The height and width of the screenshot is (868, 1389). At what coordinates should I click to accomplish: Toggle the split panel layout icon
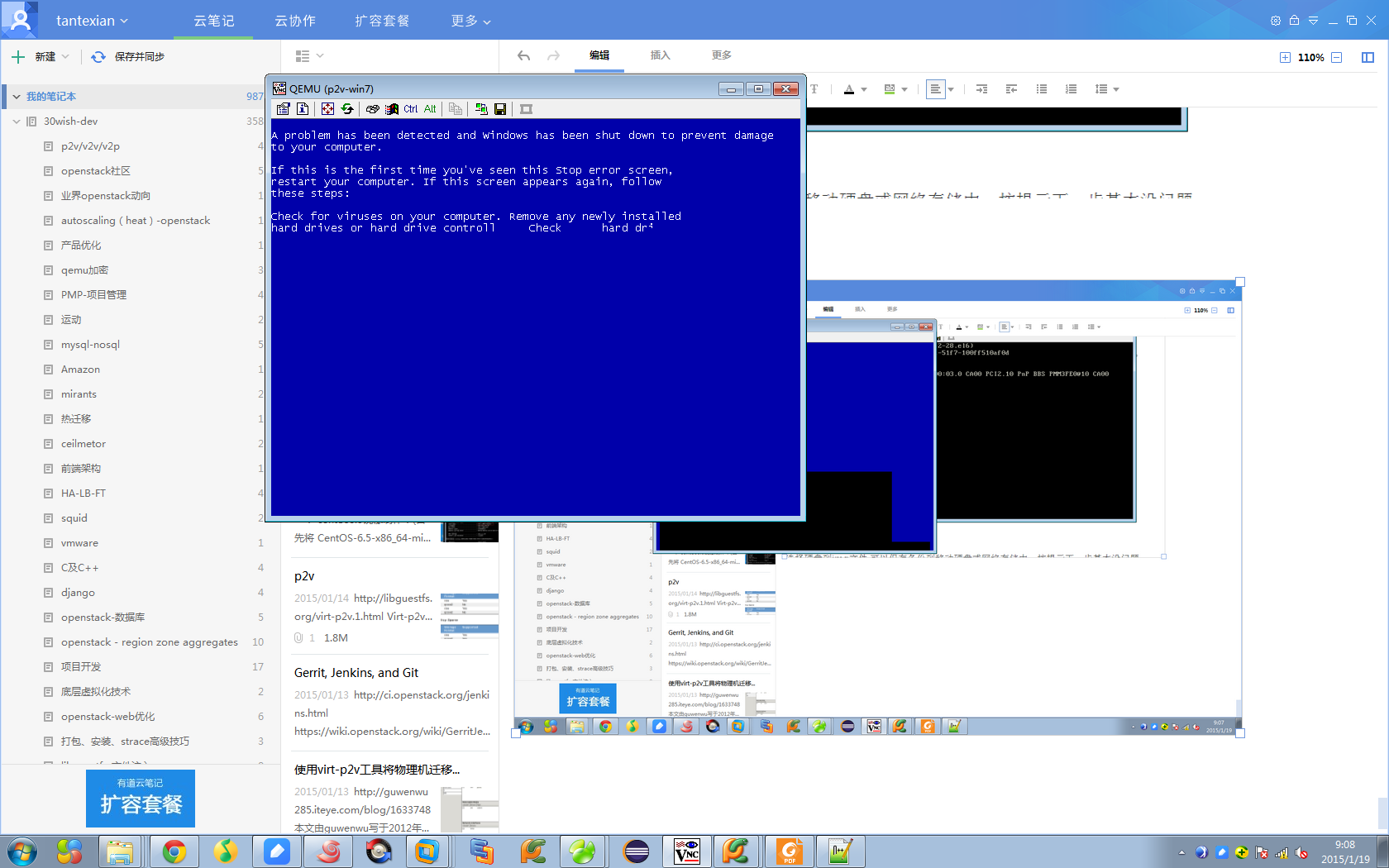[1368, 57]
